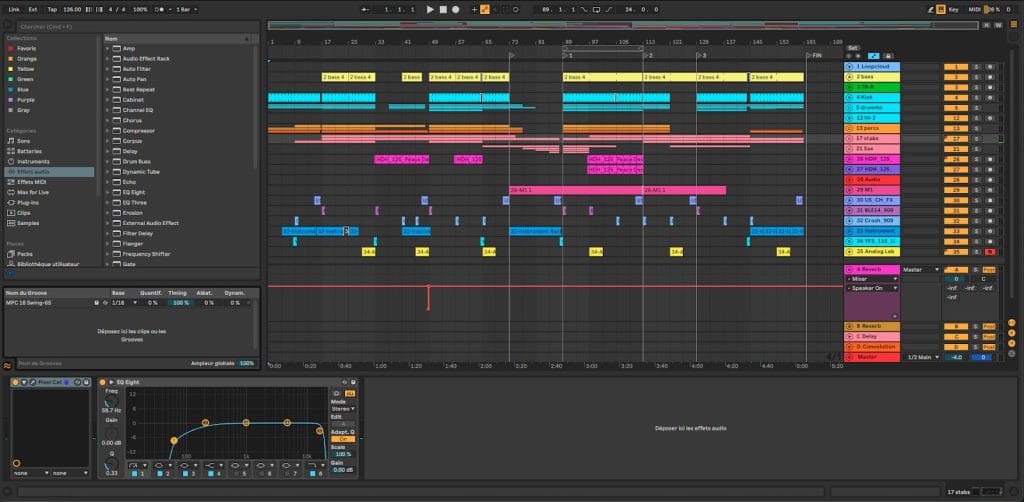The image size is (1024, 502).
Task: Select the Instruments browser category
Action: [33, 161]
